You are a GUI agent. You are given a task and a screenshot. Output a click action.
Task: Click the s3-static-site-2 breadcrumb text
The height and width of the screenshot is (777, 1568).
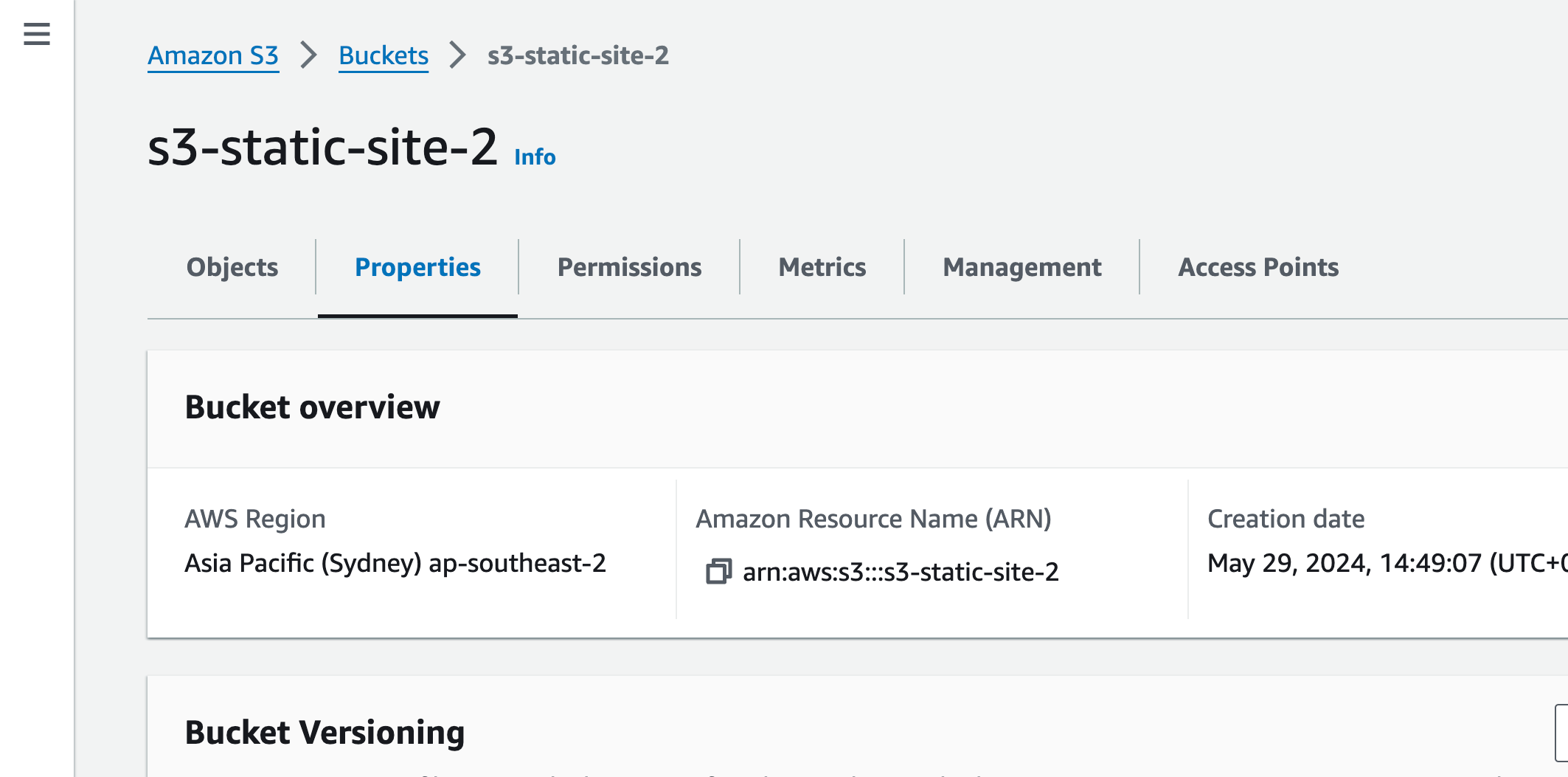[x=578, y=55]
